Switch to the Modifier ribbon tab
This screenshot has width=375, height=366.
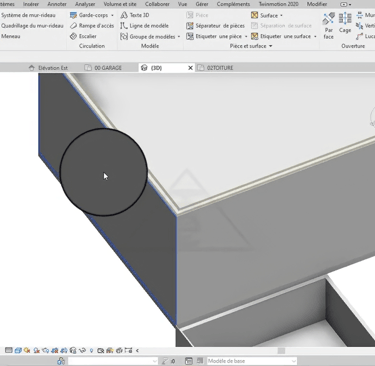point(317,4)
